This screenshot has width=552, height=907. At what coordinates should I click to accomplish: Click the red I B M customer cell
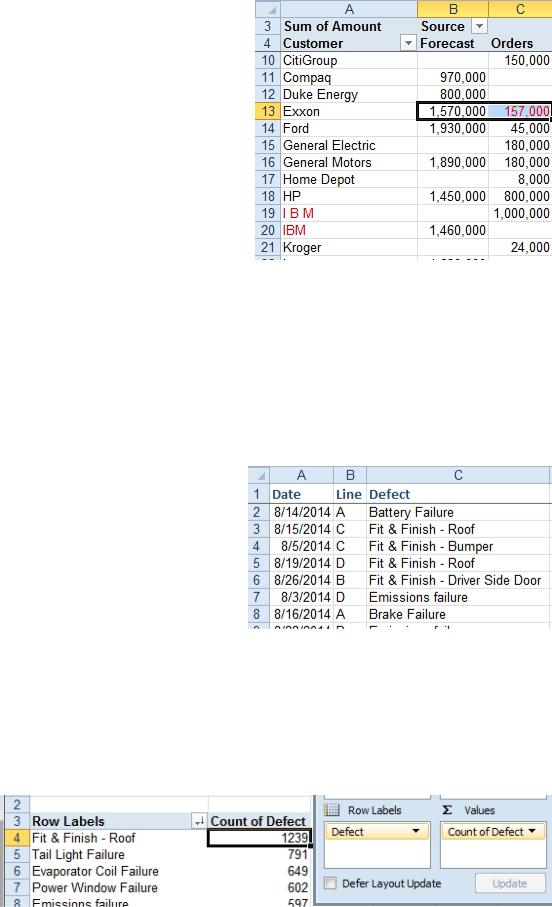(x=349, y=213)
